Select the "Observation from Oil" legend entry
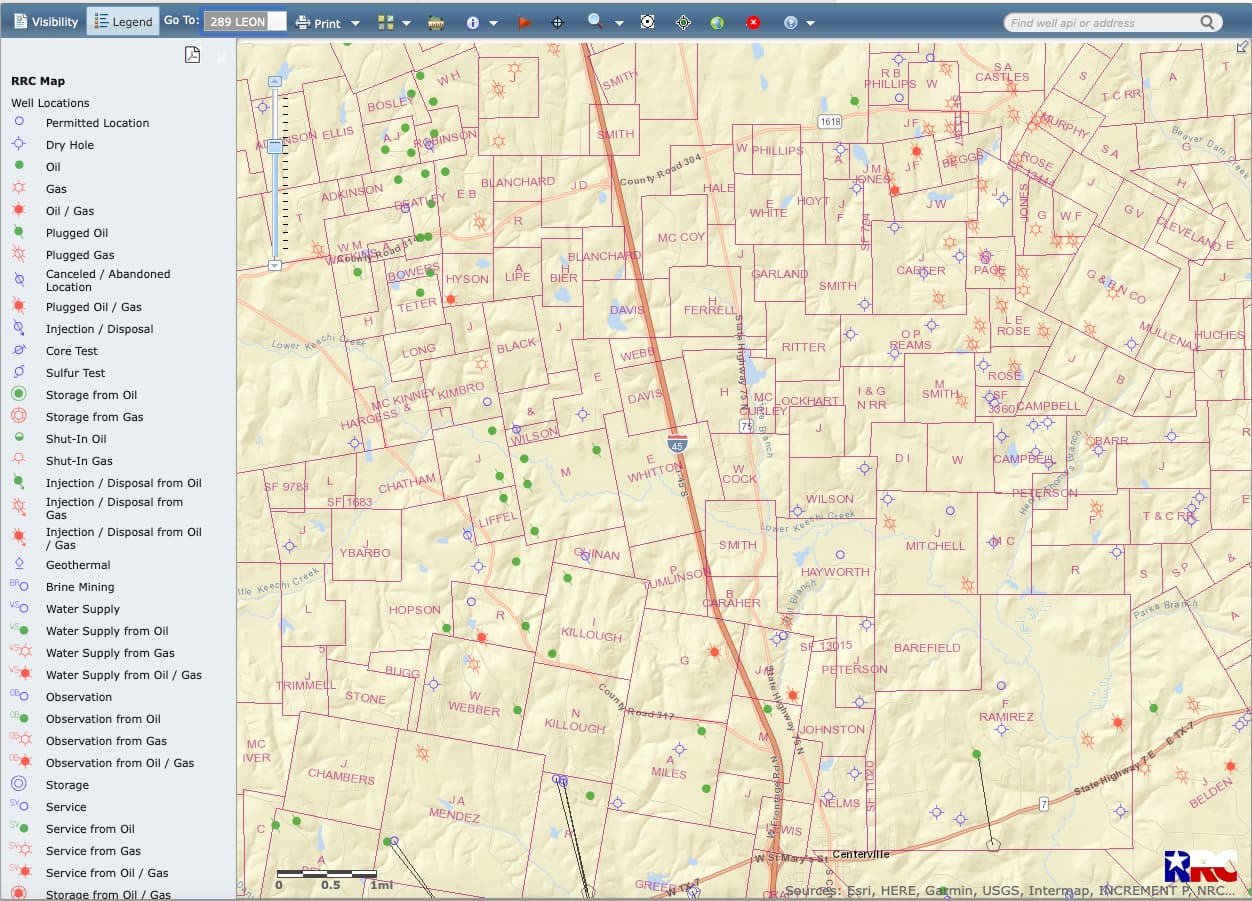The height and width of the screenshot is (901, 1252). [103, 719]
